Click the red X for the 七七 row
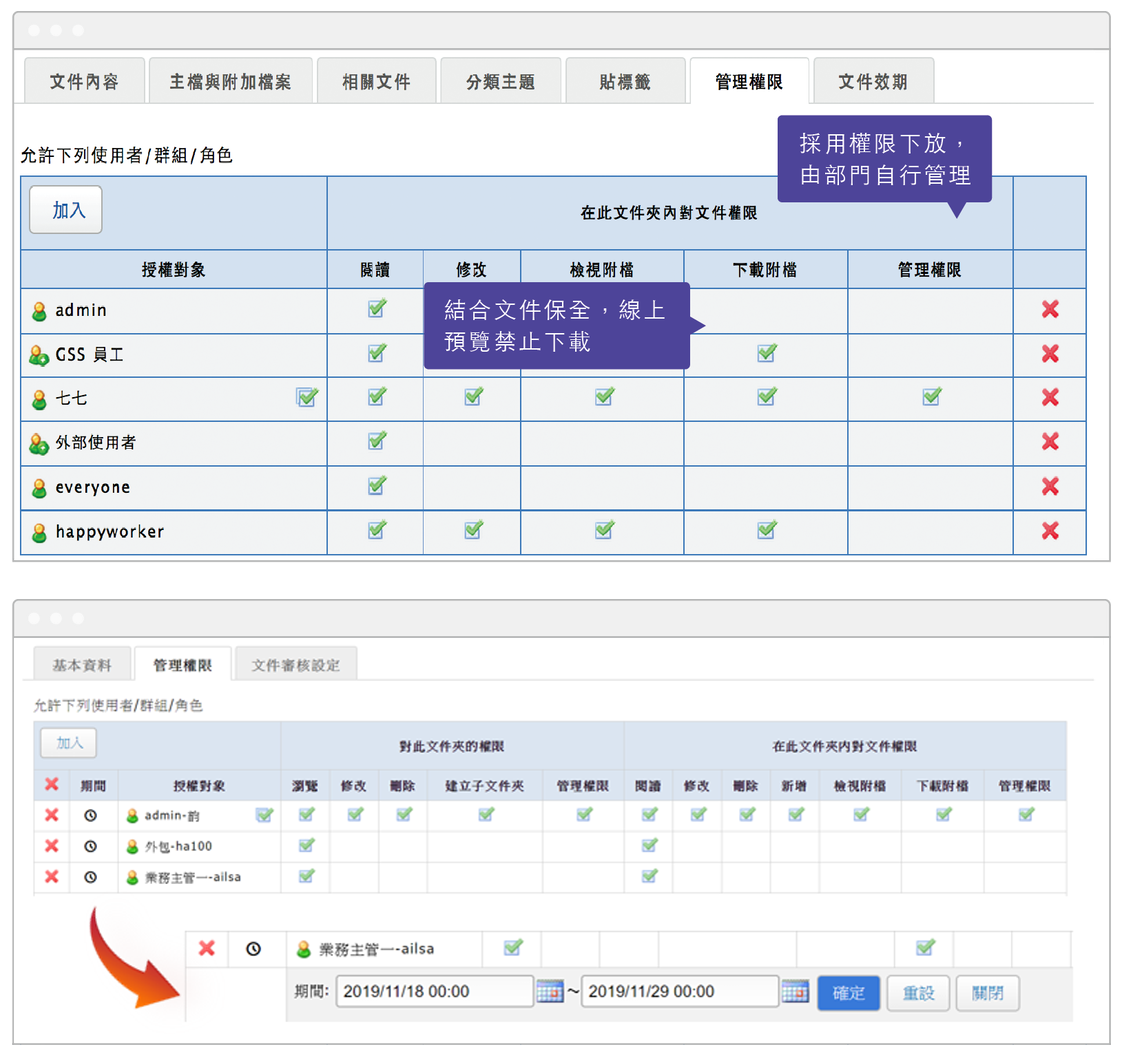1123x1062 pixels. tap(1050, 397)
